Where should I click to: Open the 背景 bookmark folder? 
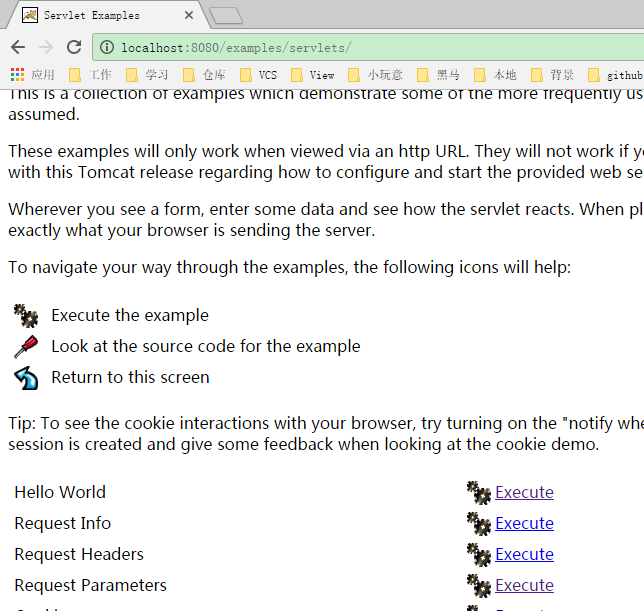(x=552, y=75)
